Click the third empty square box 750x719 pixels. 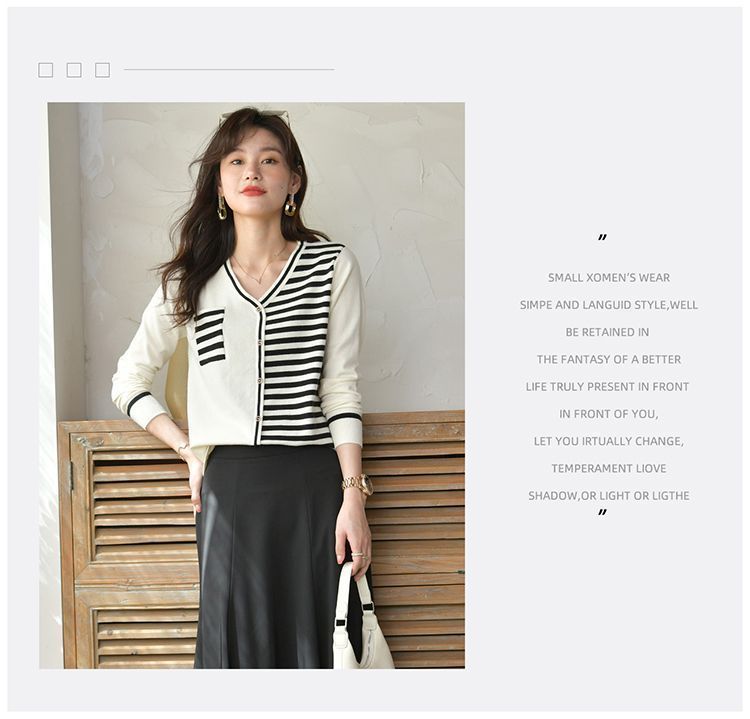(x=102, y=70)
